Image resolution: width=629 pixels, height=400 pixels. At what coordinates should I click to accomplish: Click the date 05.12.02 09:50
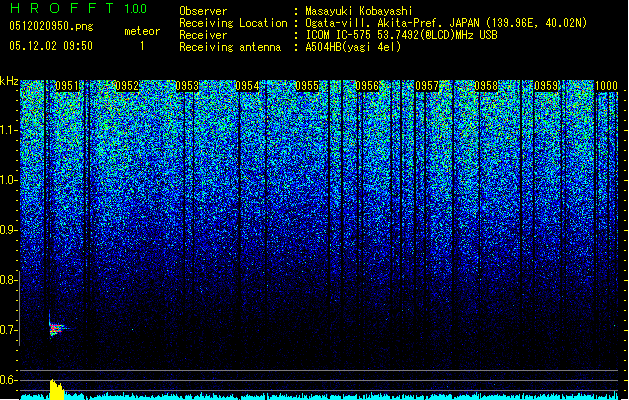click(51, 46)
